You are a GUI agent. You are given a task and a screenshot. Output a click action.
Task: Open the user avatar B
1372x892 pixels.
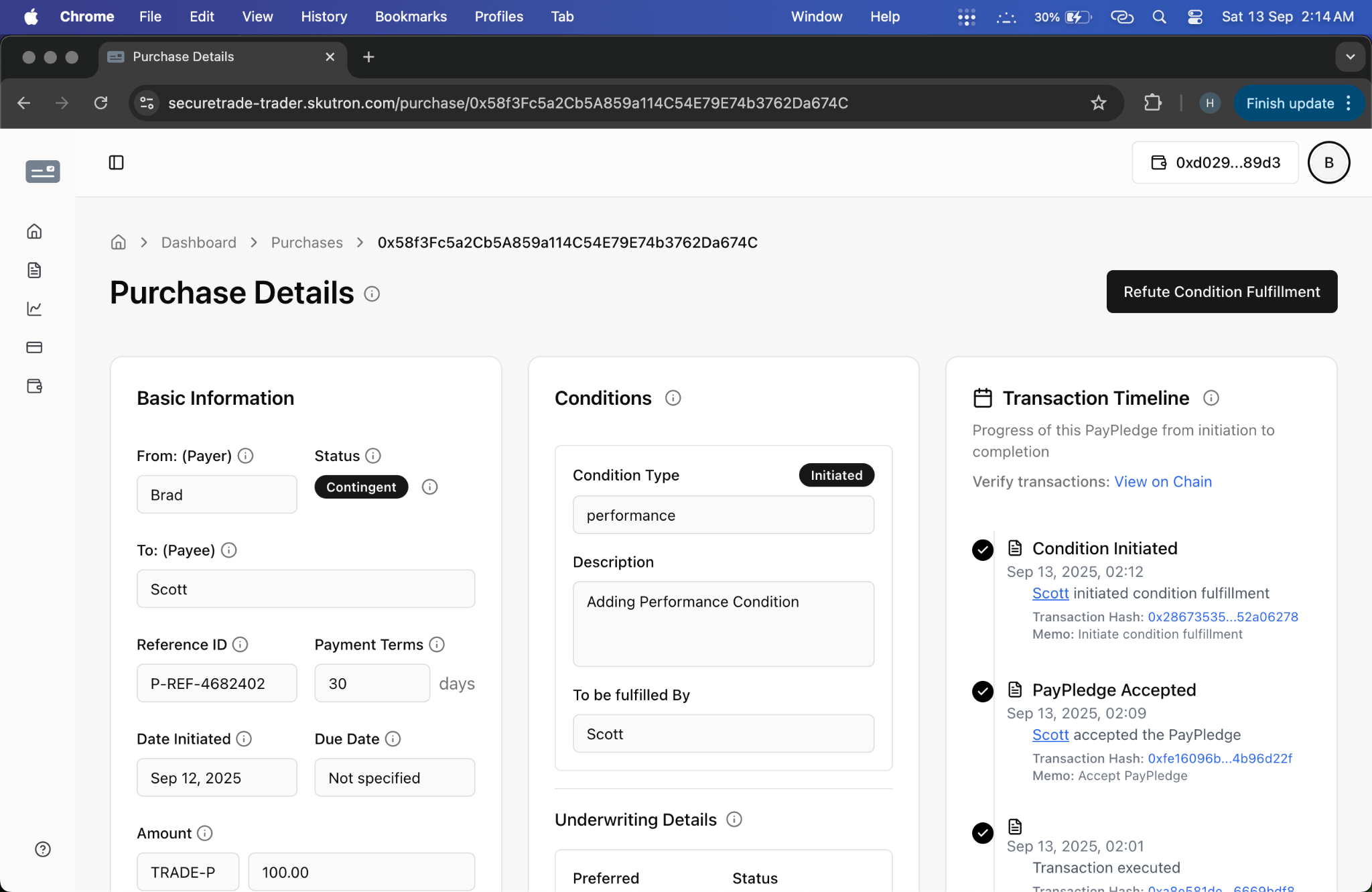click(x=1329, y=163)
